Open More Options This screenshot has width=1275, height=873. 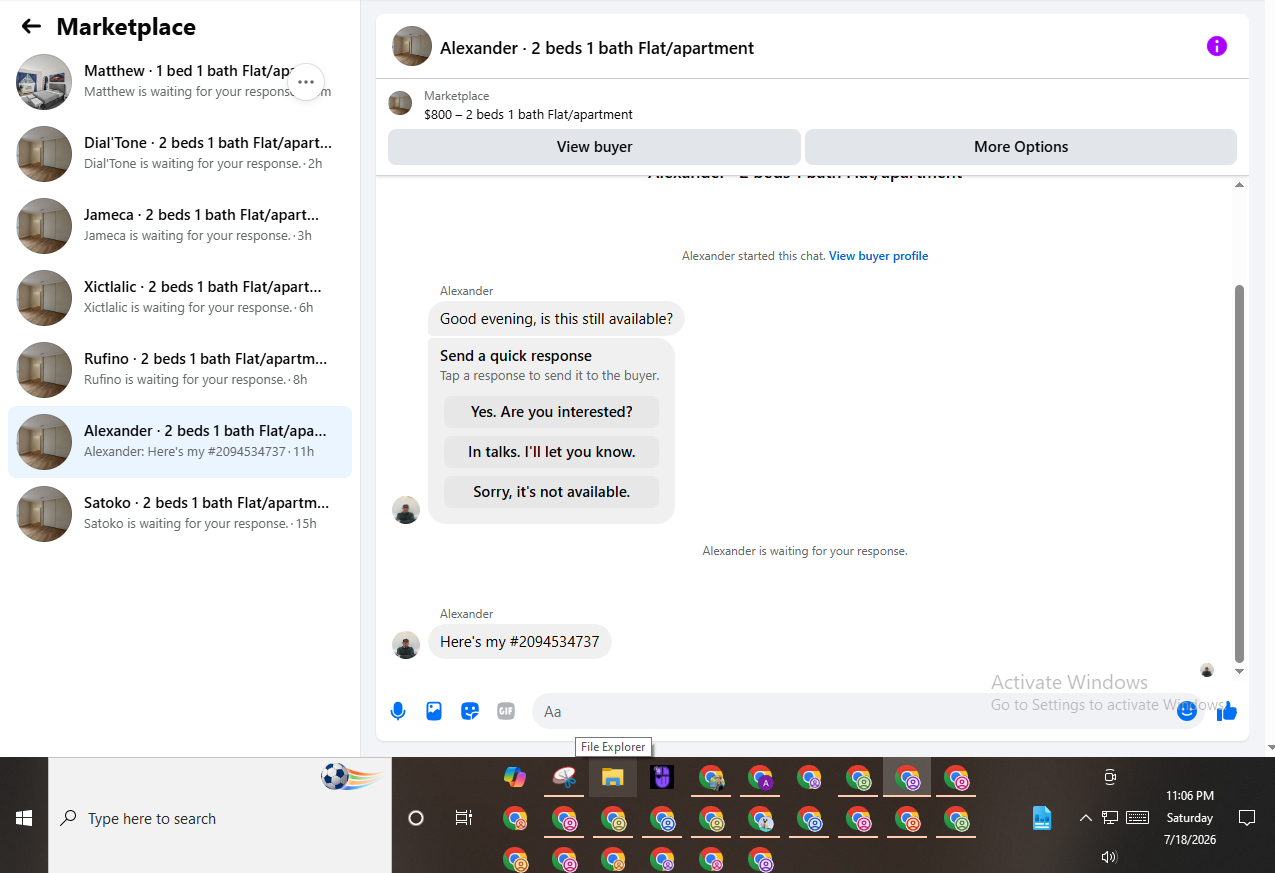1021,147
